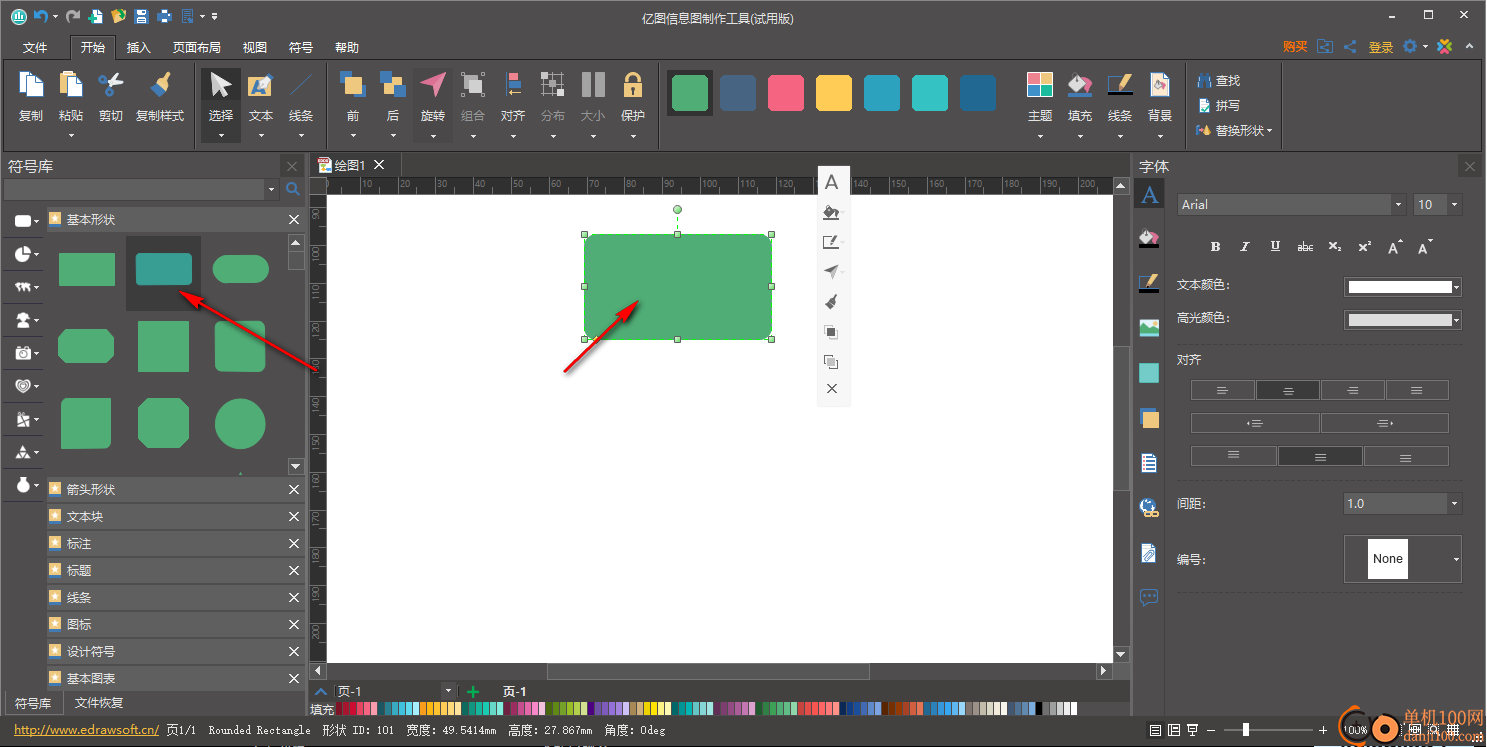Activate the Select (选择) pointer tool
This screenshot has width=1487, height=747.
(221, 86)
